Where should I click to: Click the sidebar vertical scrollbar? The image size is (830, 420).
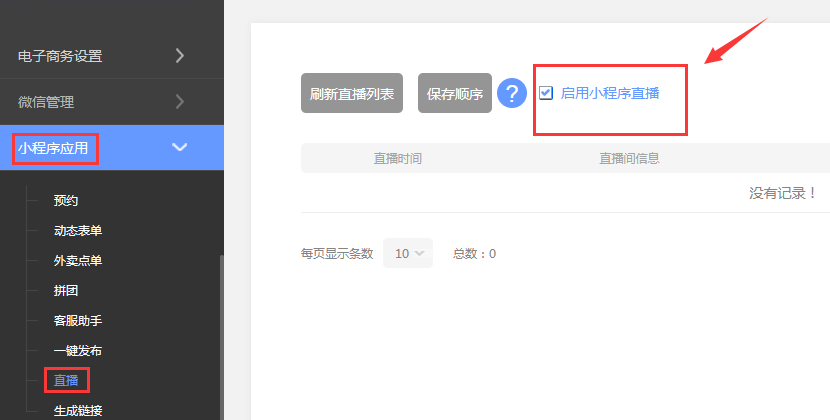[x=221, y=330]
